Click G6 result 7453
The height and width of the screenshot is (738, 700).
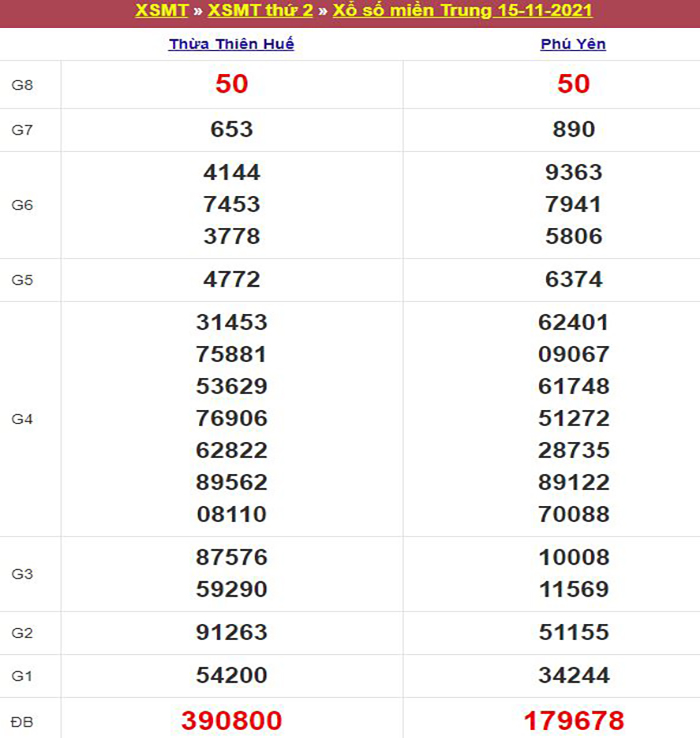(x=231, y=204)
